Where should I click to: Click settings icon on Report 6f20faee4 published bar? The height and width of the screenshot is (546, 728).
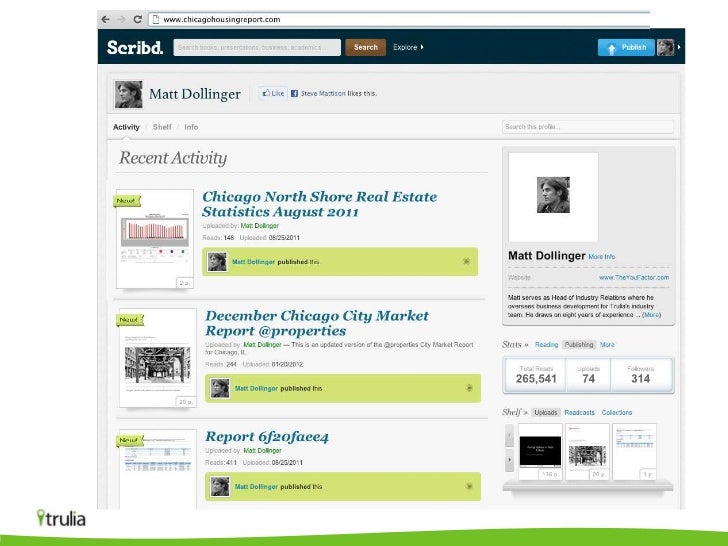[469, 486]
